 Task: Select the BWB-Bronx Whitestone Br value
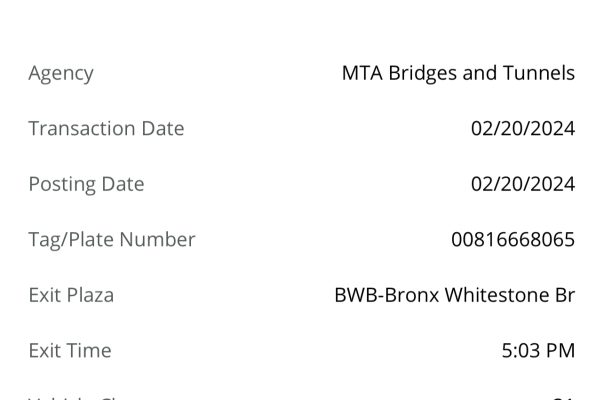point(455,295)
